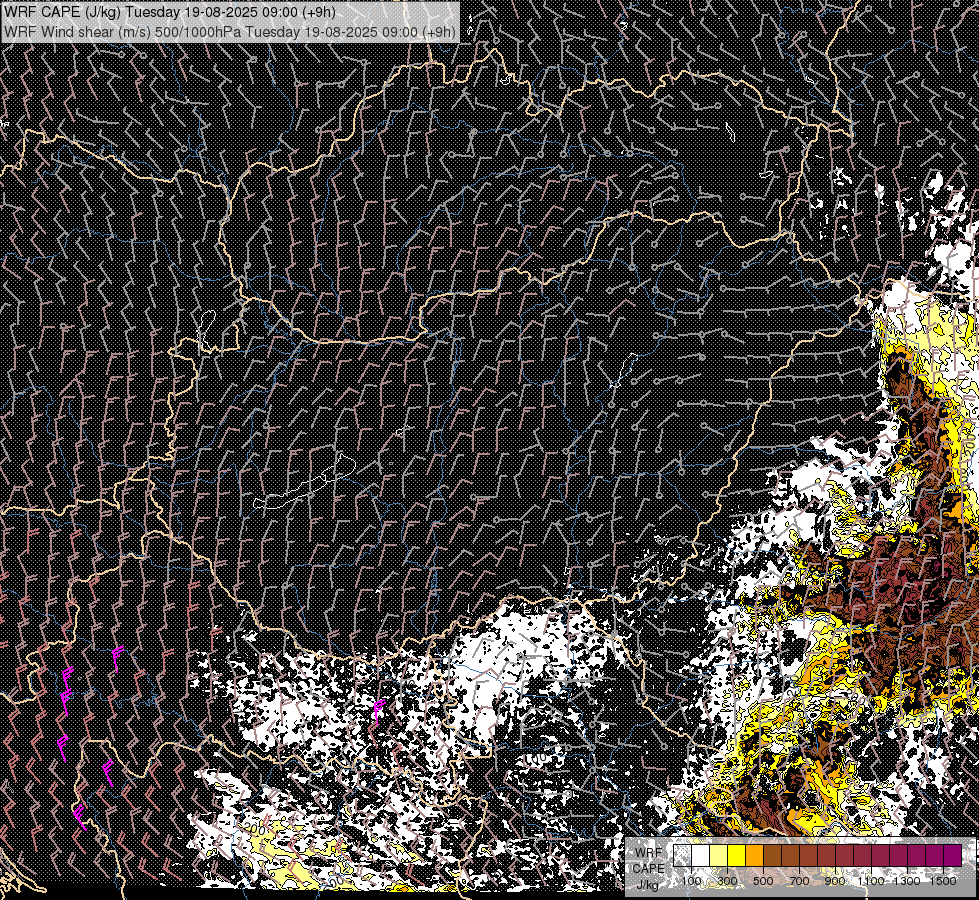Click the Lake Balaton outline on the map
The image size is (979, 900).
coord(305,482)
